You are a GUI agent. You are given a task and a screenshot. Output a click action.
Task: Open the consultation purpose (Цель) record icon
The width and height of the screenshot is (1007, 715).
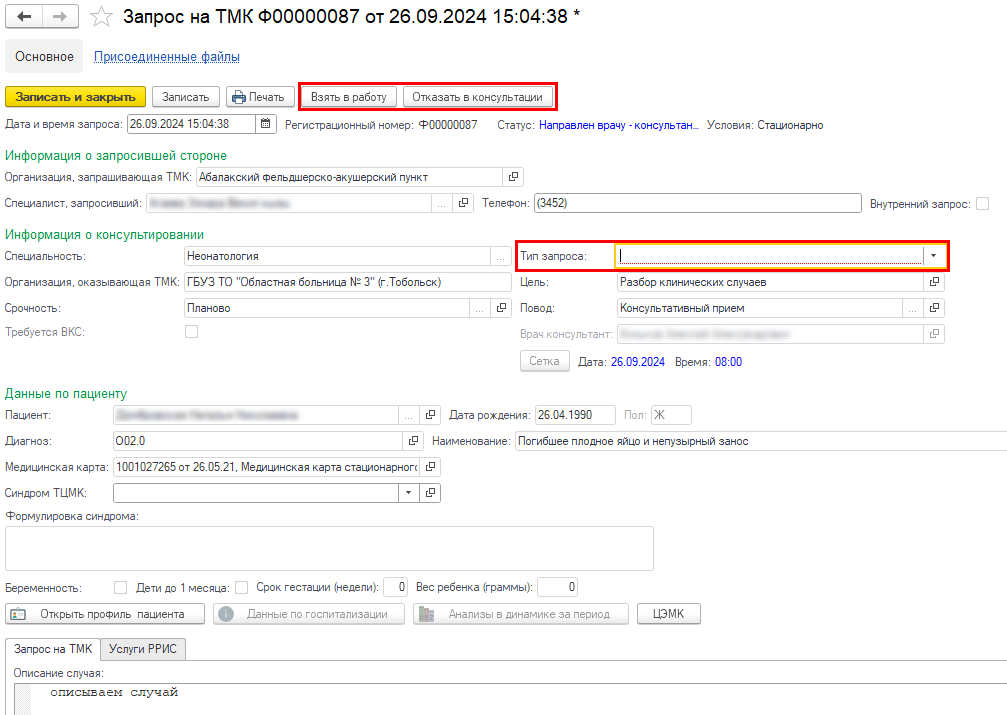point(935,282)
